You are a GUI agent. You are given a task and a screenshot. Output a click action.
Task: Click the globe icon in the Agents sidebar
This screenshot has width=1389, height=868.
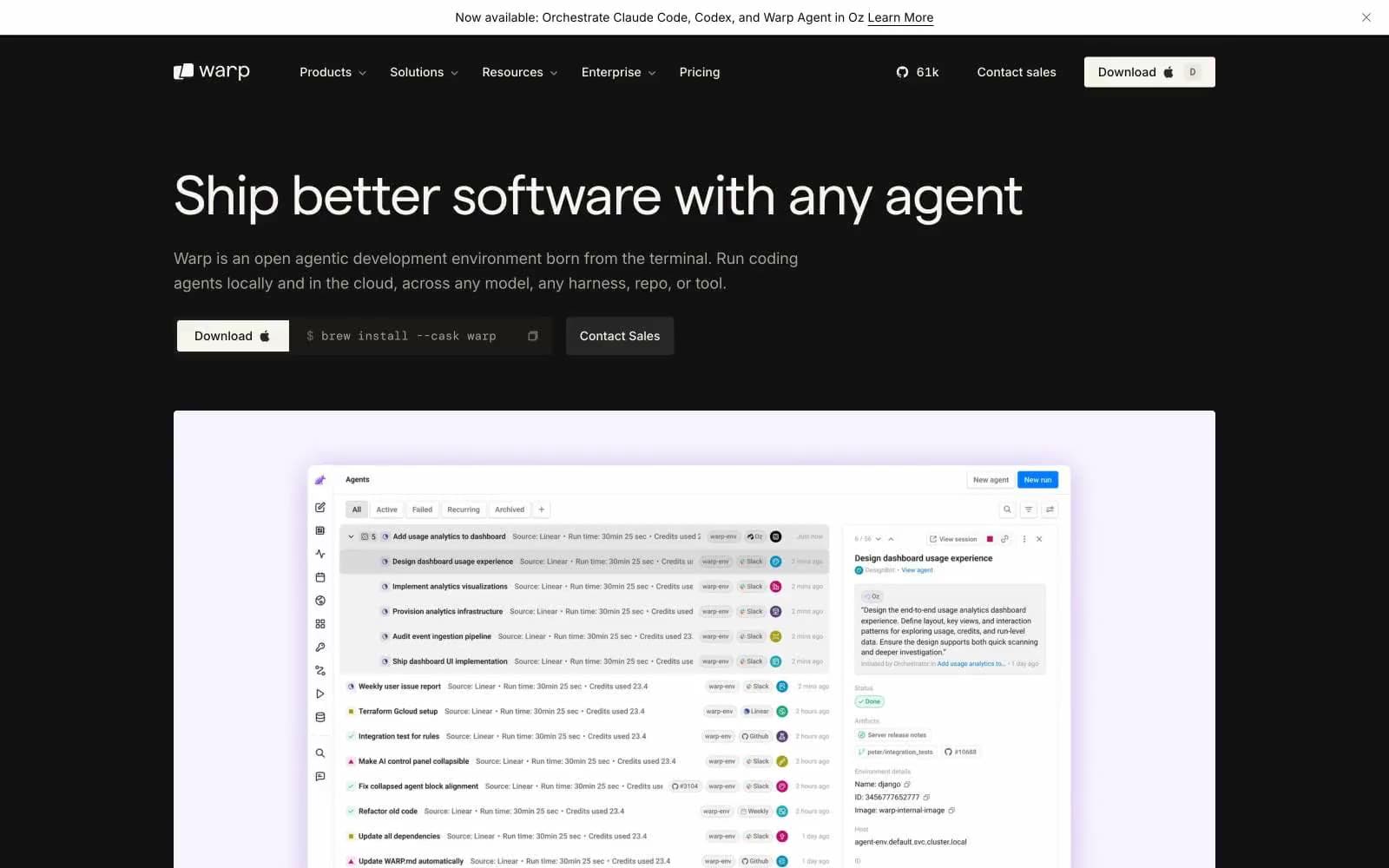(320, 601)
